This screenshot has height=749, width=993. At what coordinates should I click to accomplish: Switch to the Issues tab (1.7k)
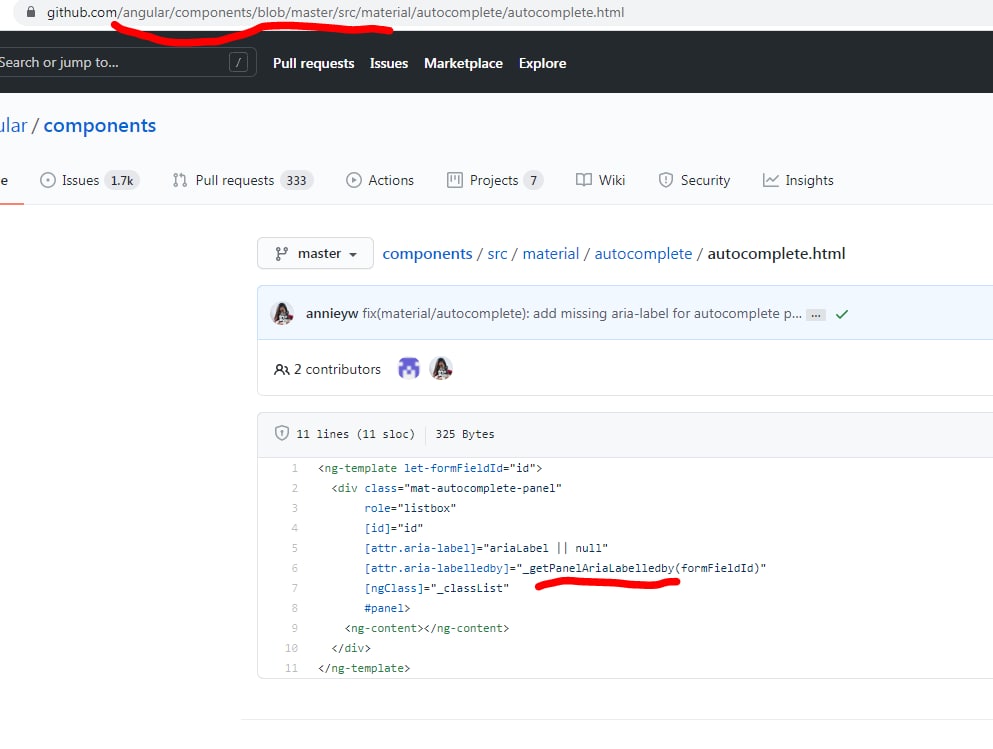[89, 180]
